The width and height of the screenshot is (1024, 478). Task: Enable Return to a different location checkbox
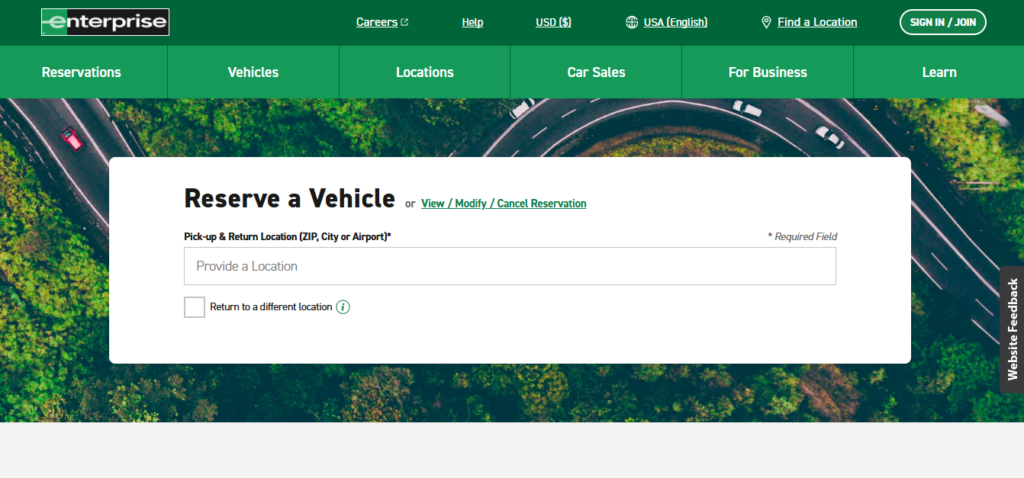(195, 307)
